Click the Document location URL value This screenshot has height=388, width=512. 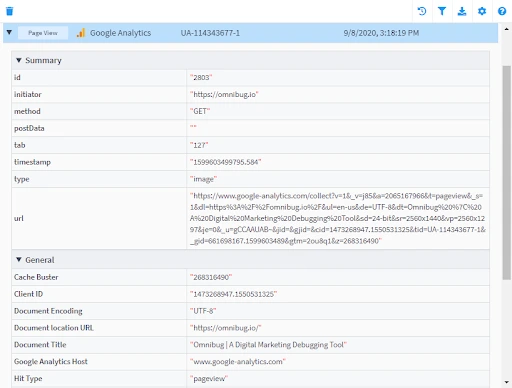(x=225, y=328)
